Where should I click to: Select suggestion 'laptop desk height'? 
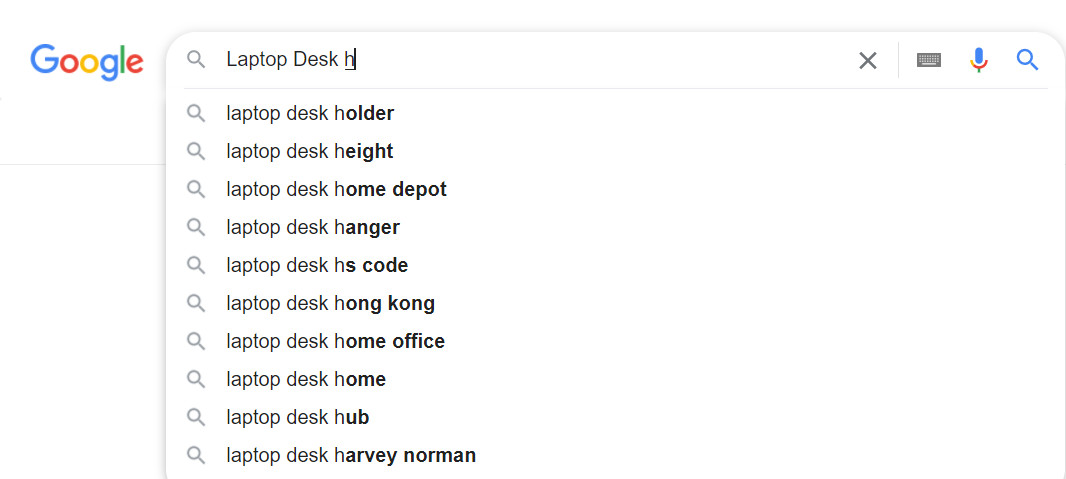[x=310, y=152]
